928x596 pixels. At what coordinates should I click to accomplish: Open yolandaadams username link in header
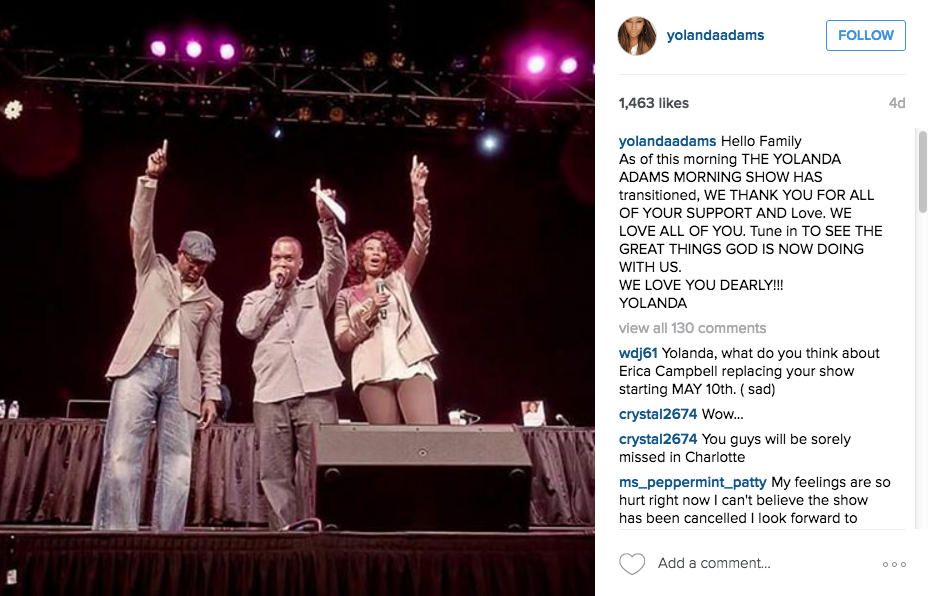pos(715,36)
